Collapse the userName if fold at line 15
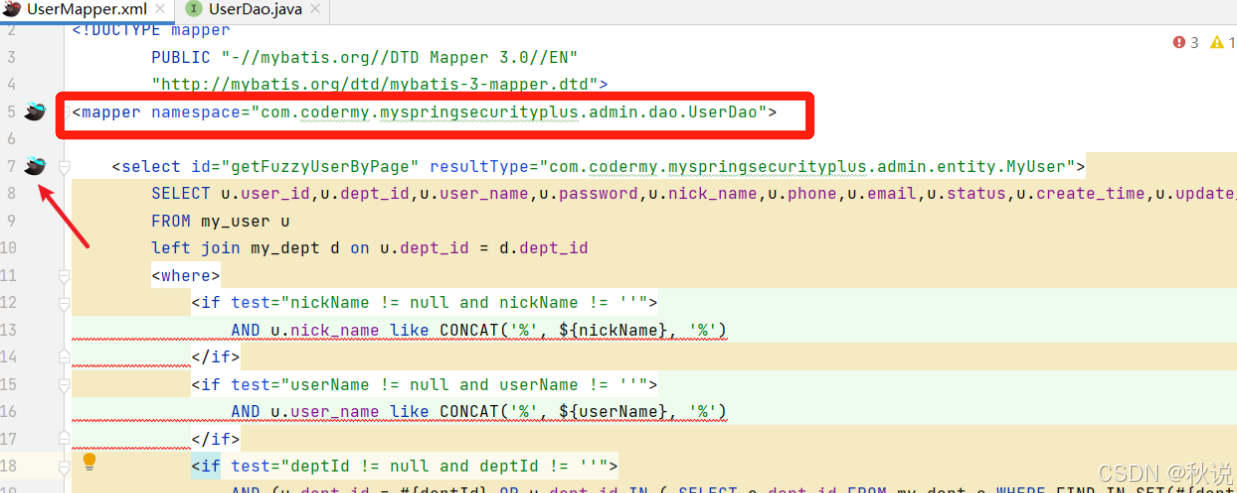This screenshot has height=493, width=1237. click(64, 384)
